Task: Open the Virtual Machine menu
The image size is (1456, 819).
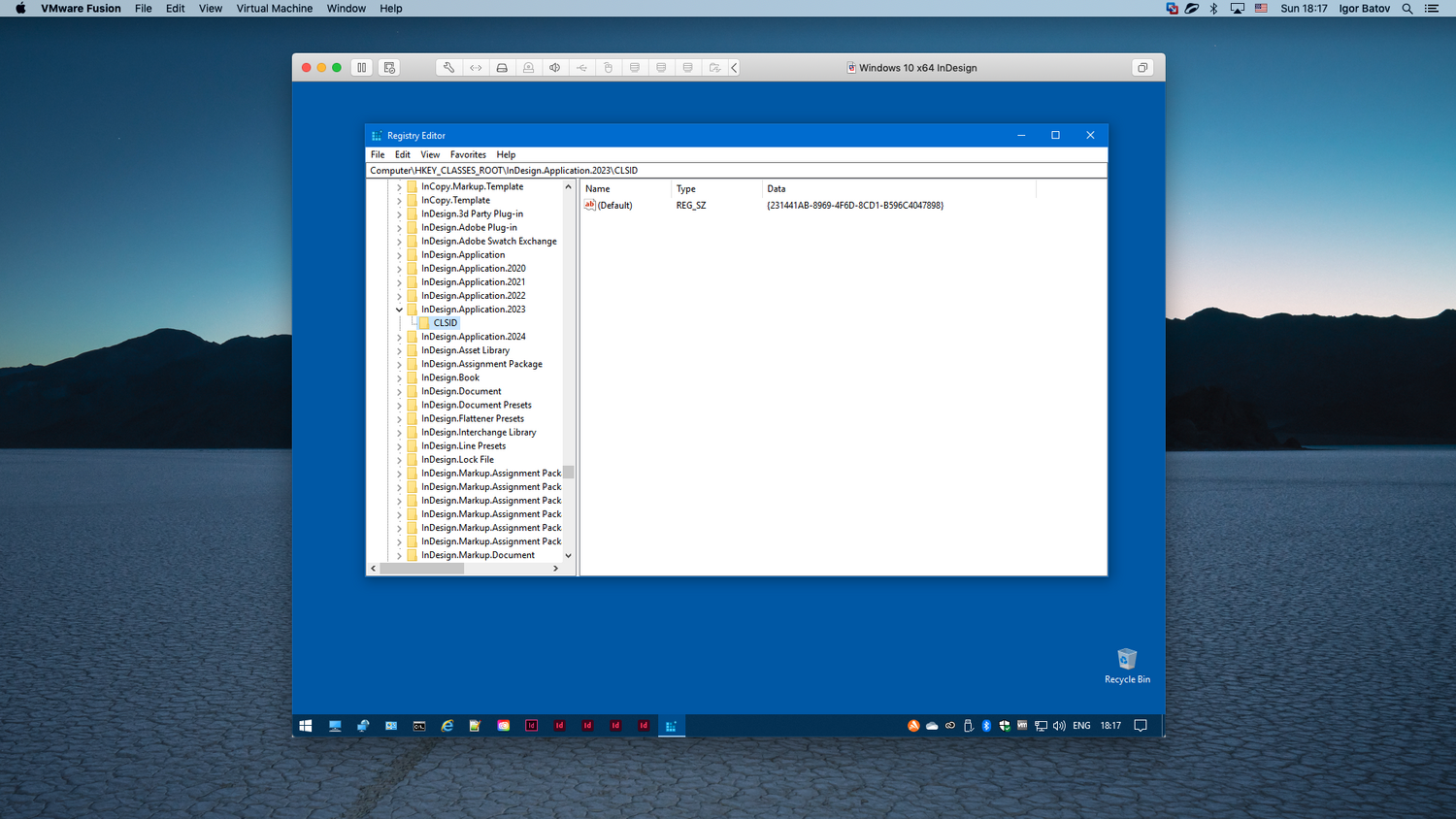Action: (x=274, y=9)
